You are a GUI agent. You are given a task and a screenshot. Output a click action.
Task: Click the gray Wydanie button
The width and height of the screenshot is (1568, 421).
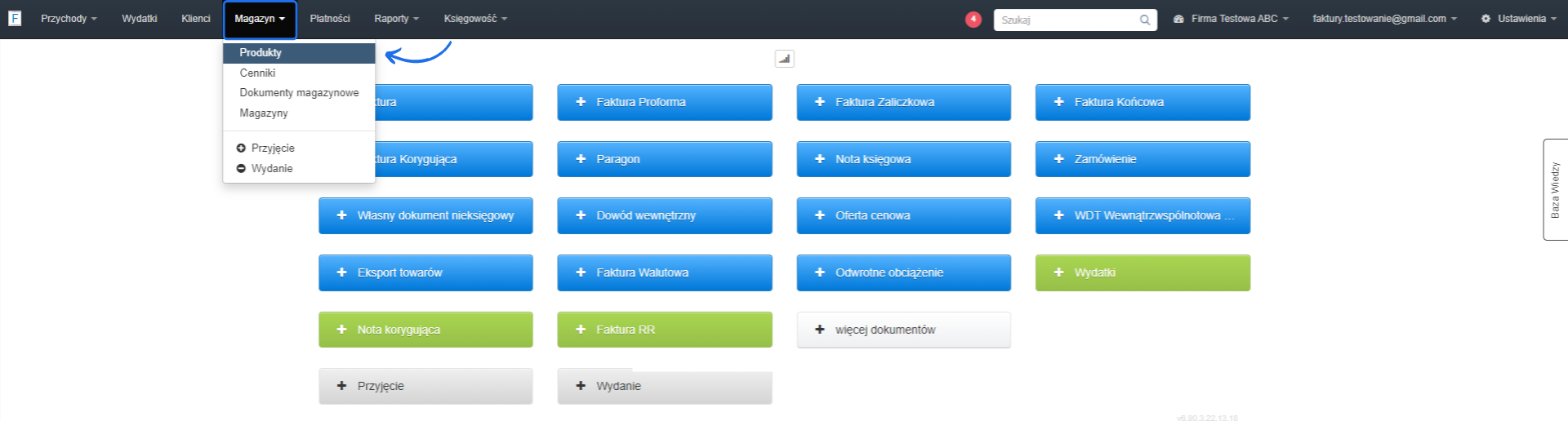(x=665, y=386)
